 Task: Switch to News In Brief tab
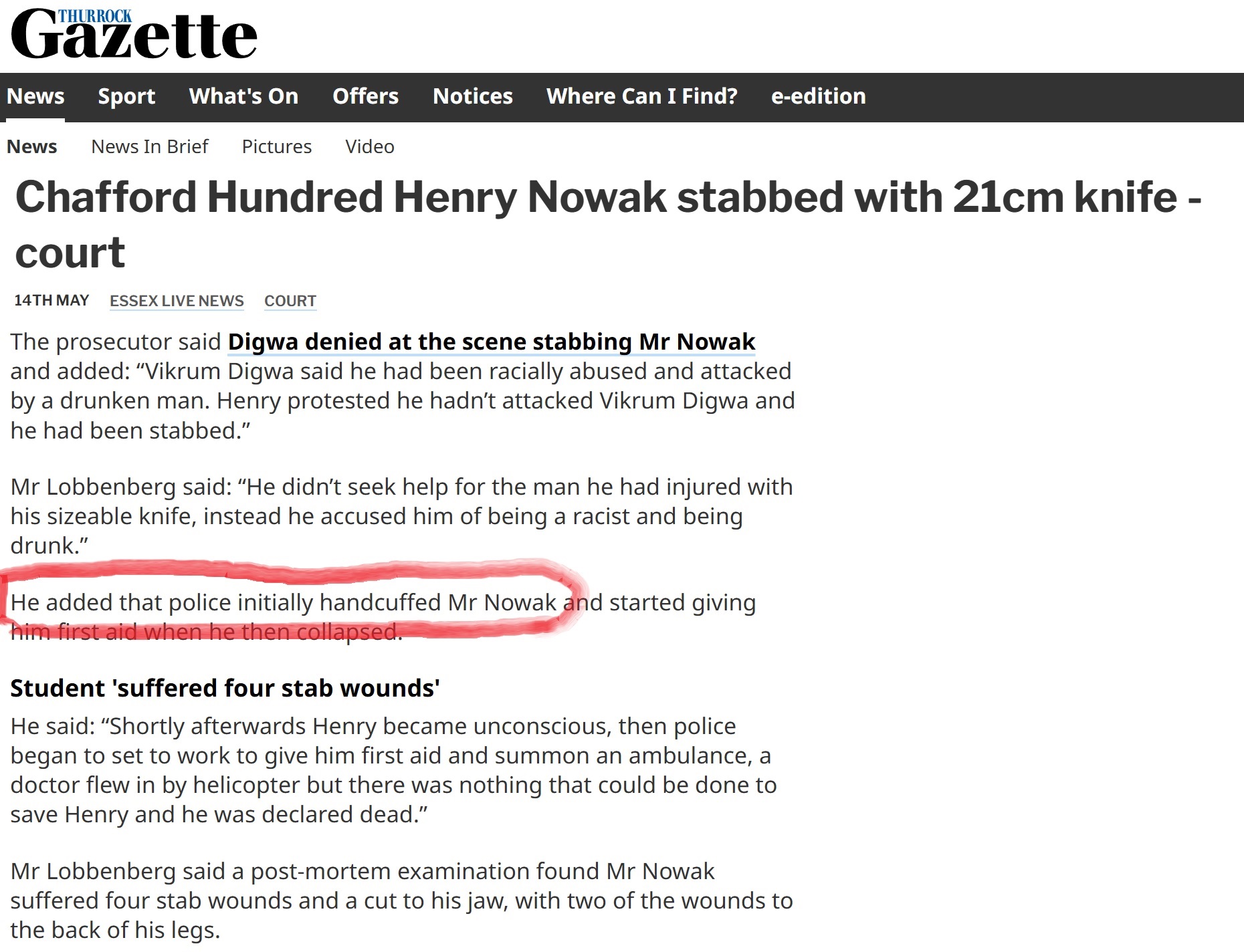[x=150, y=146]
